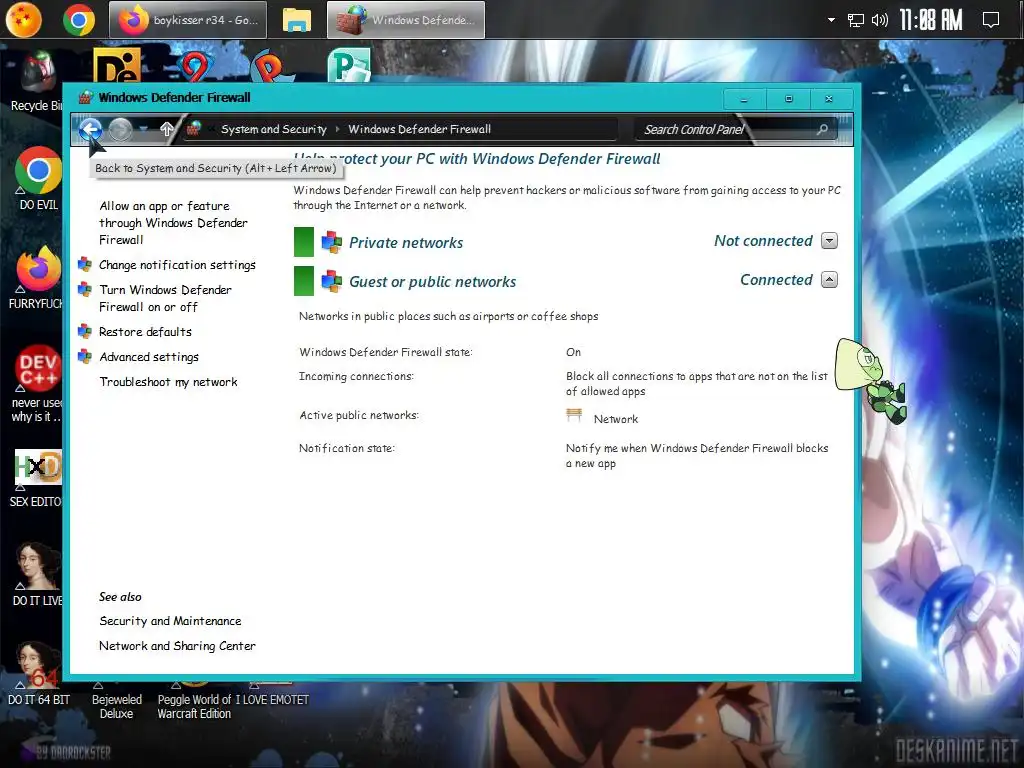Click the Private networks heading
Viewport: 1024px width, 768px height.
pyautogui.click(x=406, y=243)
